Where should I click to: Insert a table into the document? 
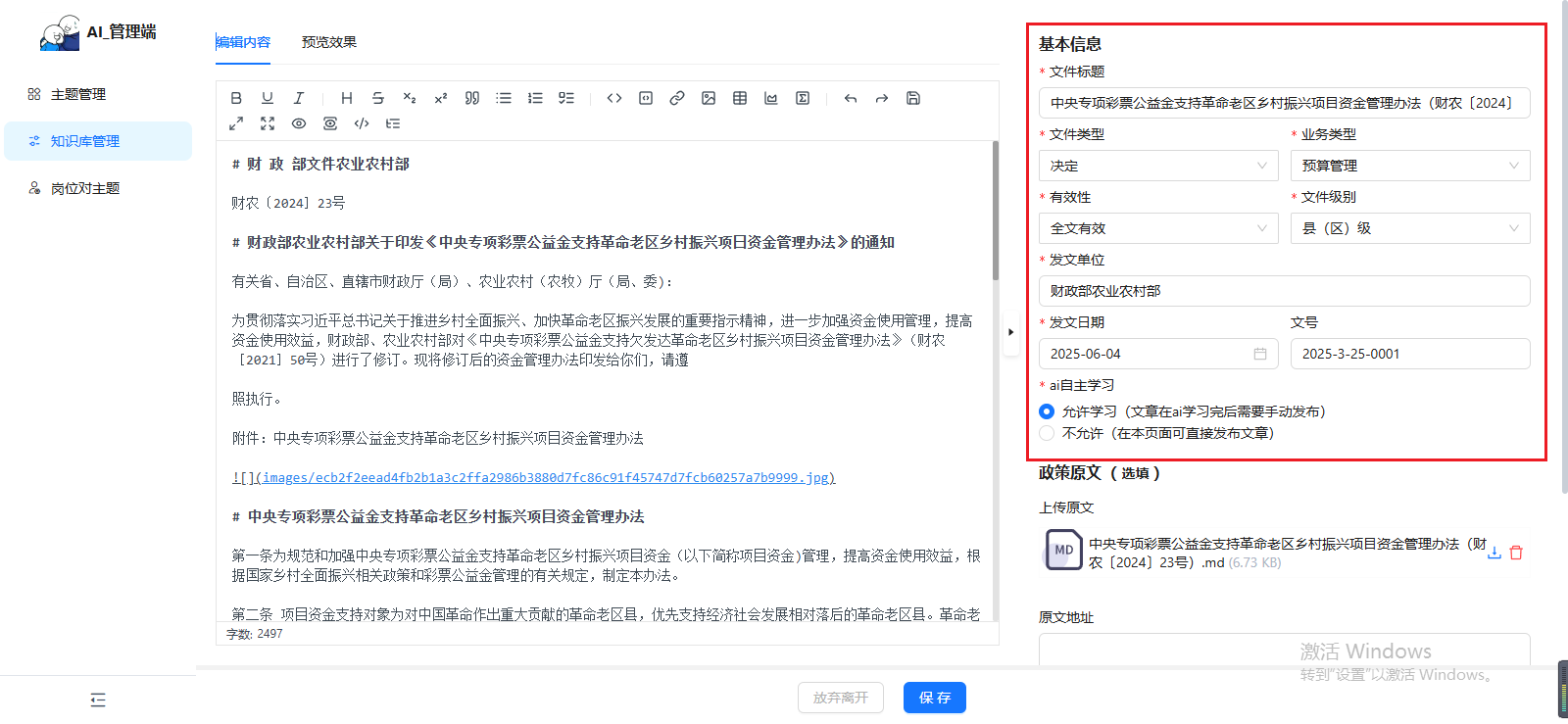(740, 98)
